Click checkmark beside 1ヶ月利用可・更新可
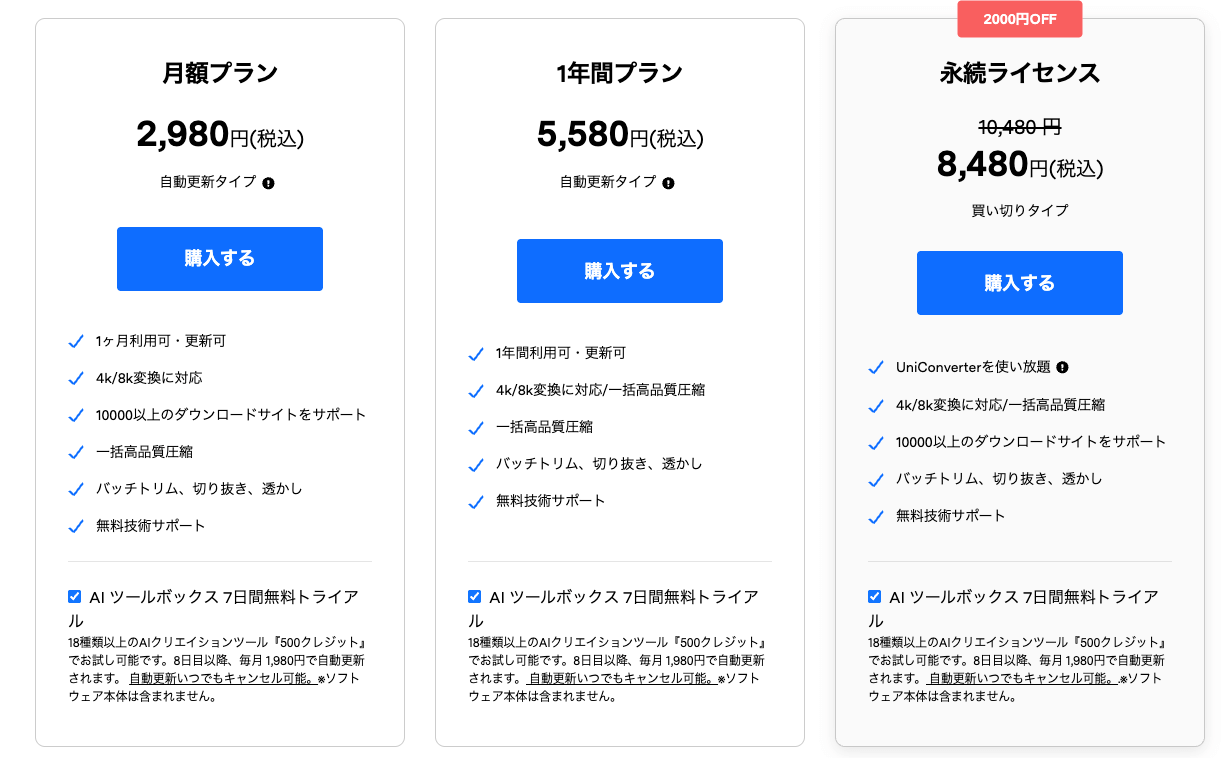This screenshot has height=758, width=1224. click(x=75, y=341)
